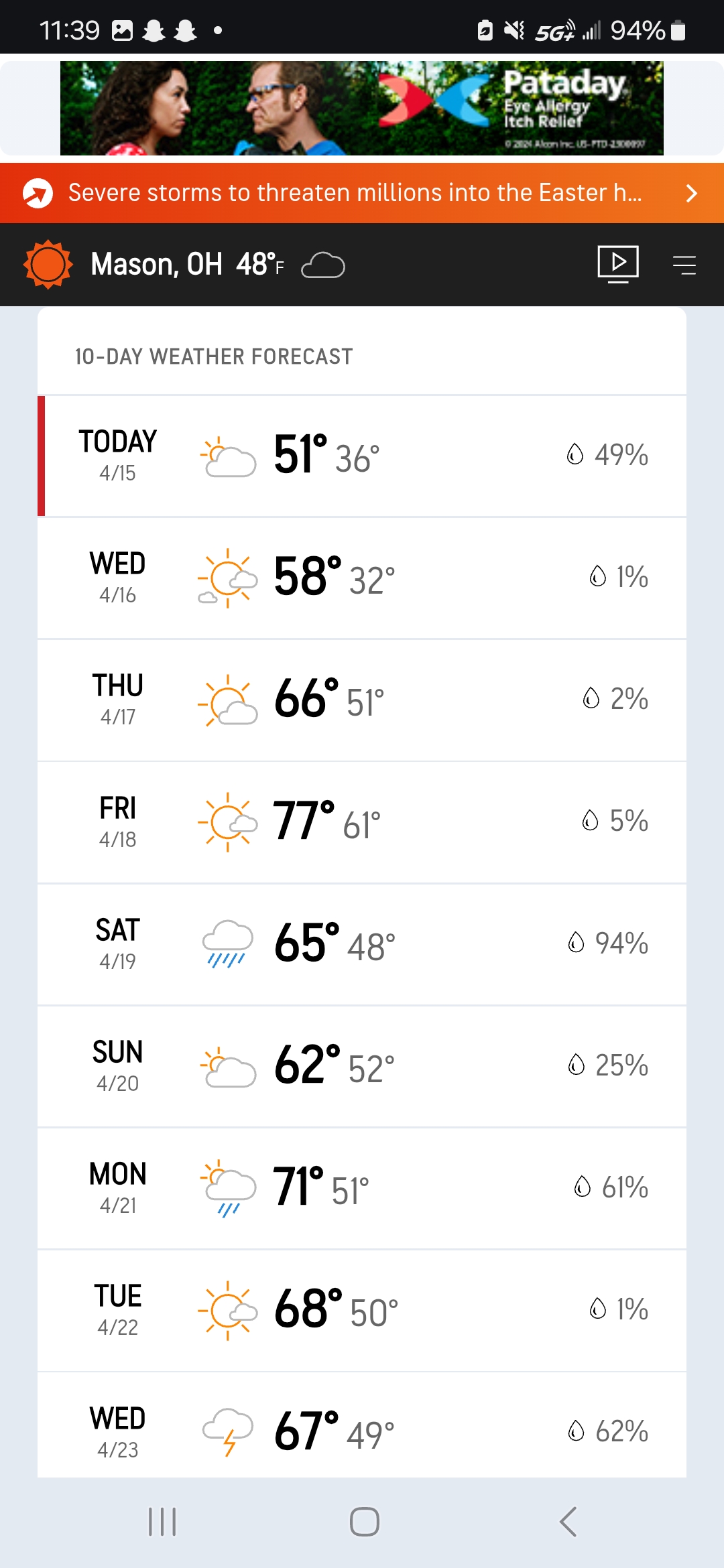Tap the thunderstorm icon for Wednesday 4/23

(227, 1431)
